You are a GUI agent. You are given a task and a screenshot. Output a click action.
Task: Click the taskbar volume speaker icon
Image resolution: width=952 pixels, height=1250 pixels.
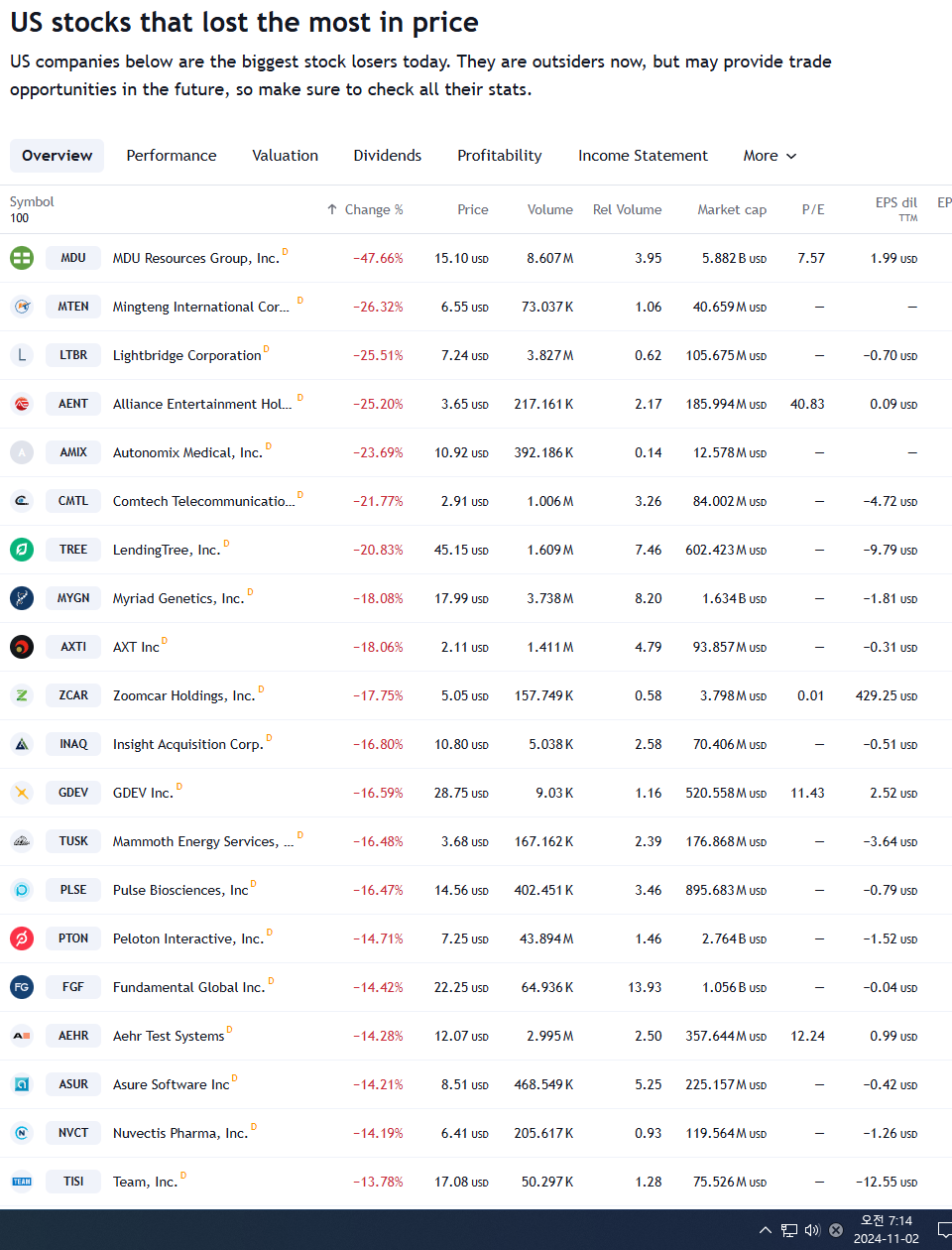812,1230
